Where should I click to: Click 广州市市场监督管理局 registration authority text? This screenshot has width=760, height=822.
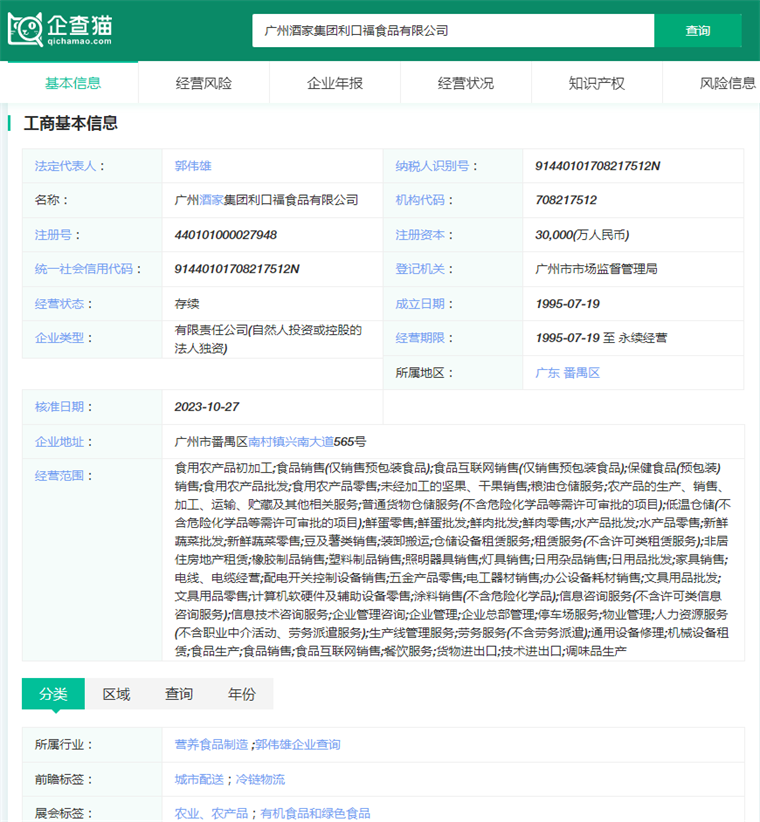pyautogui.click(x=596, y=269)
